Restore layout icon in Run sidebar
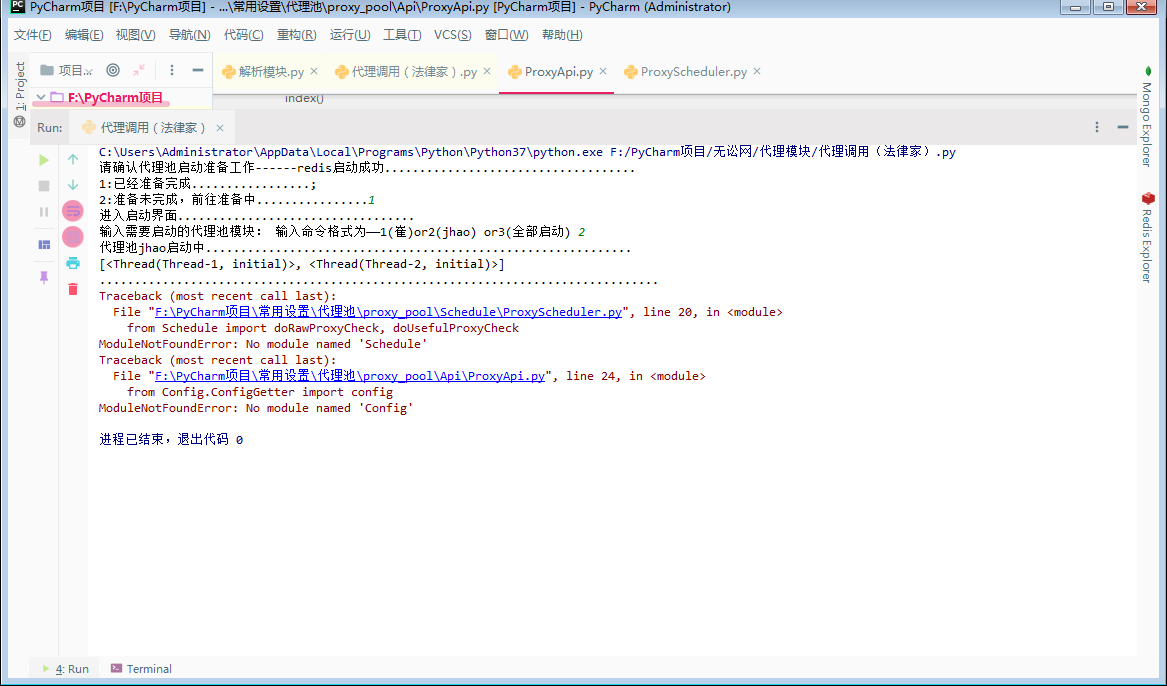Viewport: 1167px width, 686px height. point(44,245)
